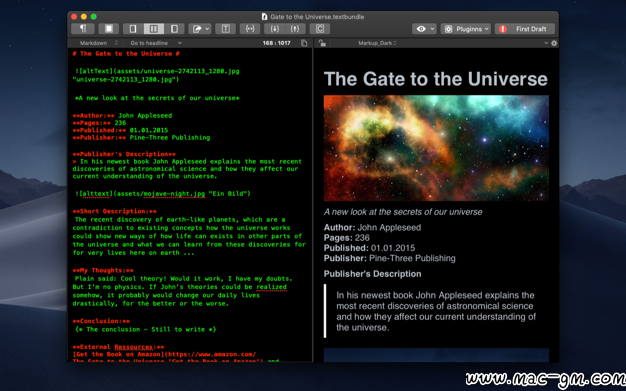This screenshot has width=626, height=391.
Task: Open the Plugins dropdown menu
Action: click(466, 29)
